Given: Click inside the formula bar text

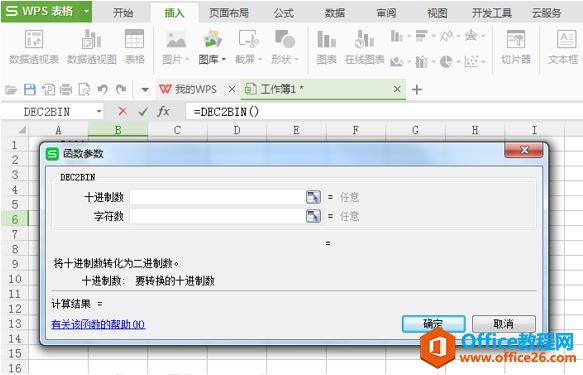Looking at the screenshot, I should point(226,111).
